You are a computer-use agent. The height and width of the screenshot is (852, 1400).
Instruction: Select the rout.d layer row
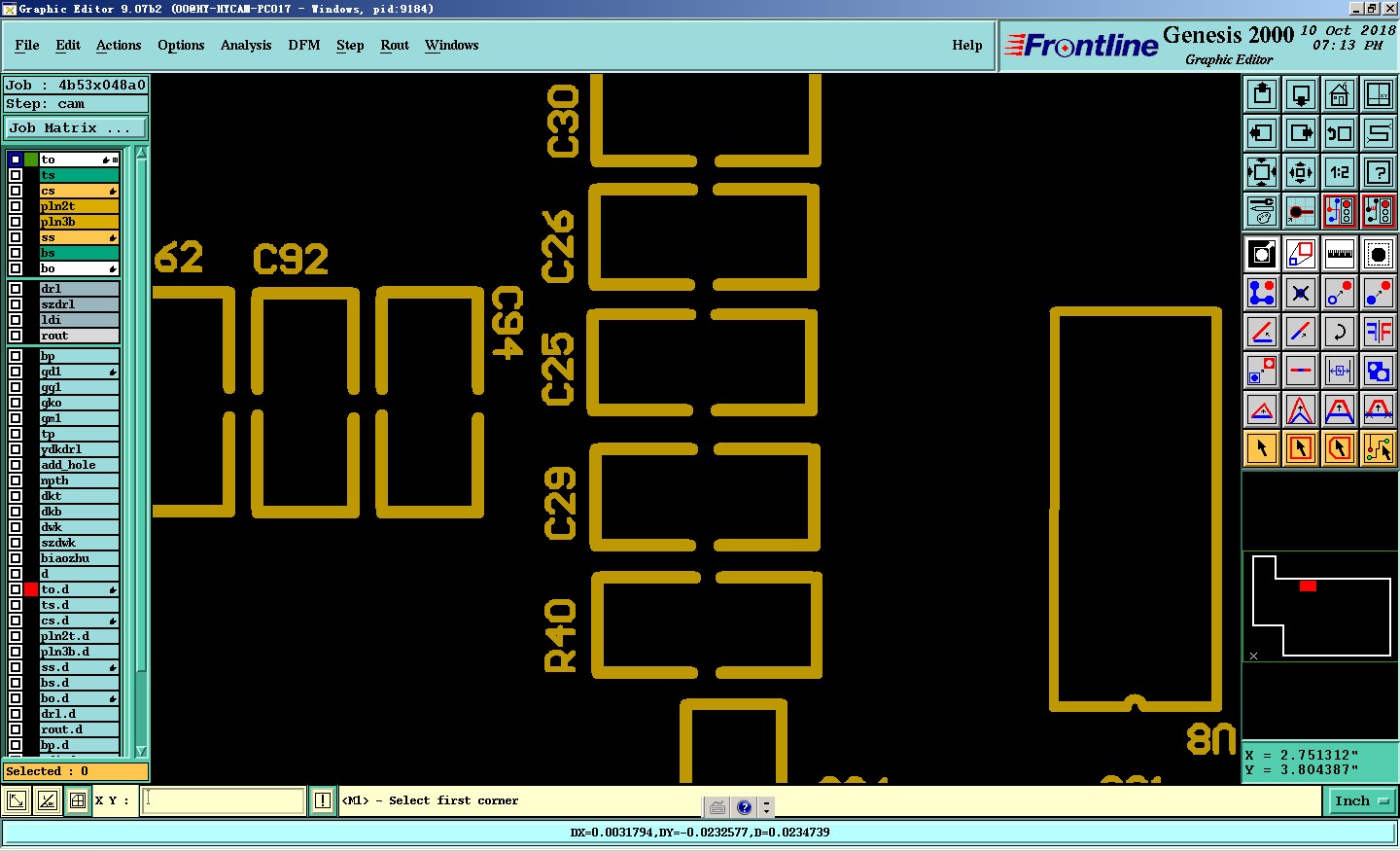79,729
